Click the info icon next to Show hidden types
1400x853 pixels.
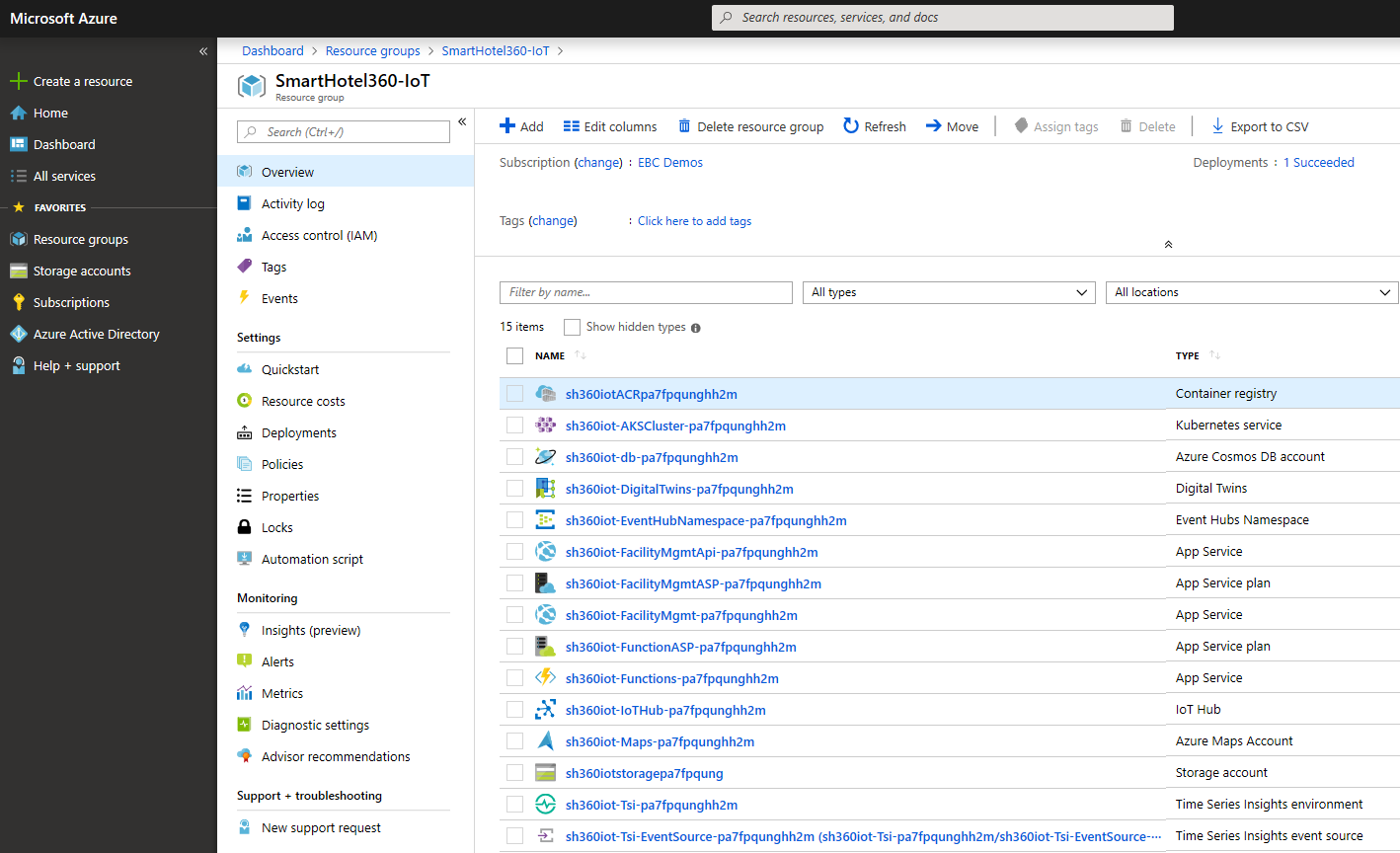coord(696,328)
